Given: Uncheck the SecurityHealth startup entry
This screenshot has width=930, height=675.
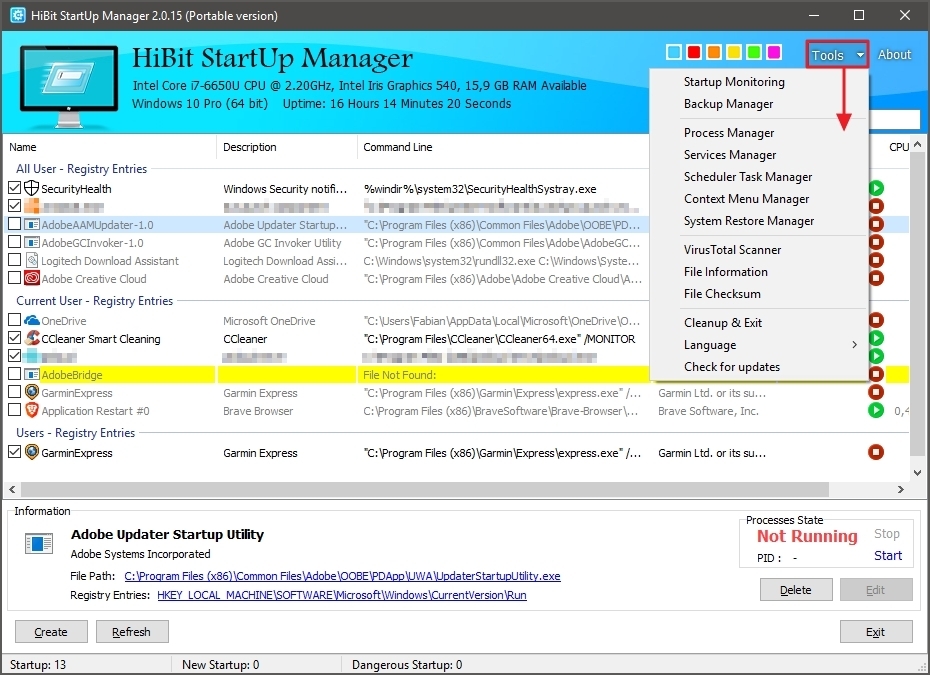Looking at the screenshot, I should (x=14, y=188).
